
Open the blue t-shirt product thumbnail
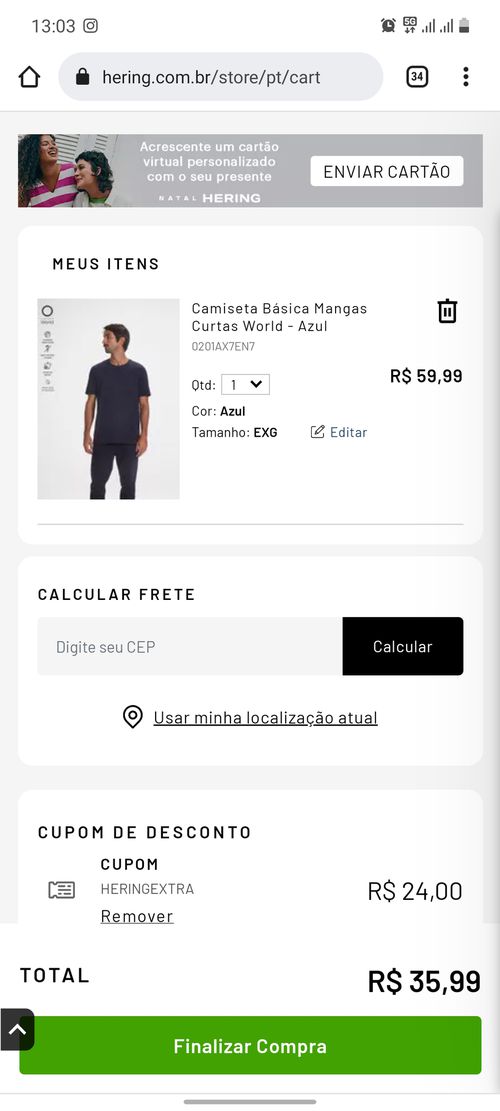coord(108,399)
